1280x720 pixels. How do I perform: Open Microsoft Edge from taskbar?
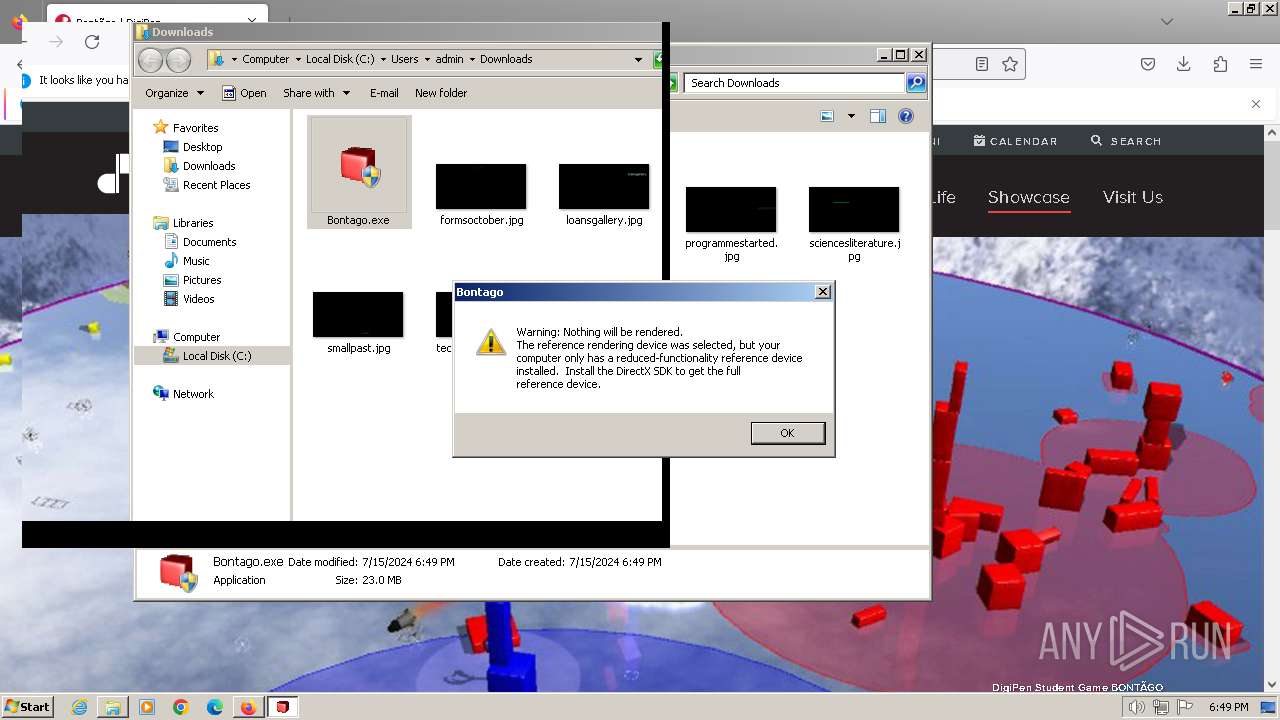pyautogui.click(x=215, y=707)
